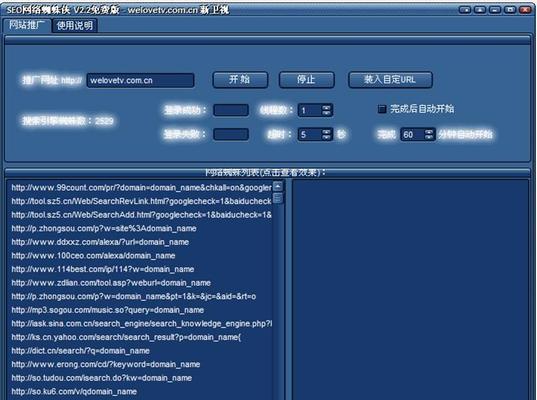
Task: Click the 装入自定URL button
Action: pyautogui.click(x=390, y=80)
